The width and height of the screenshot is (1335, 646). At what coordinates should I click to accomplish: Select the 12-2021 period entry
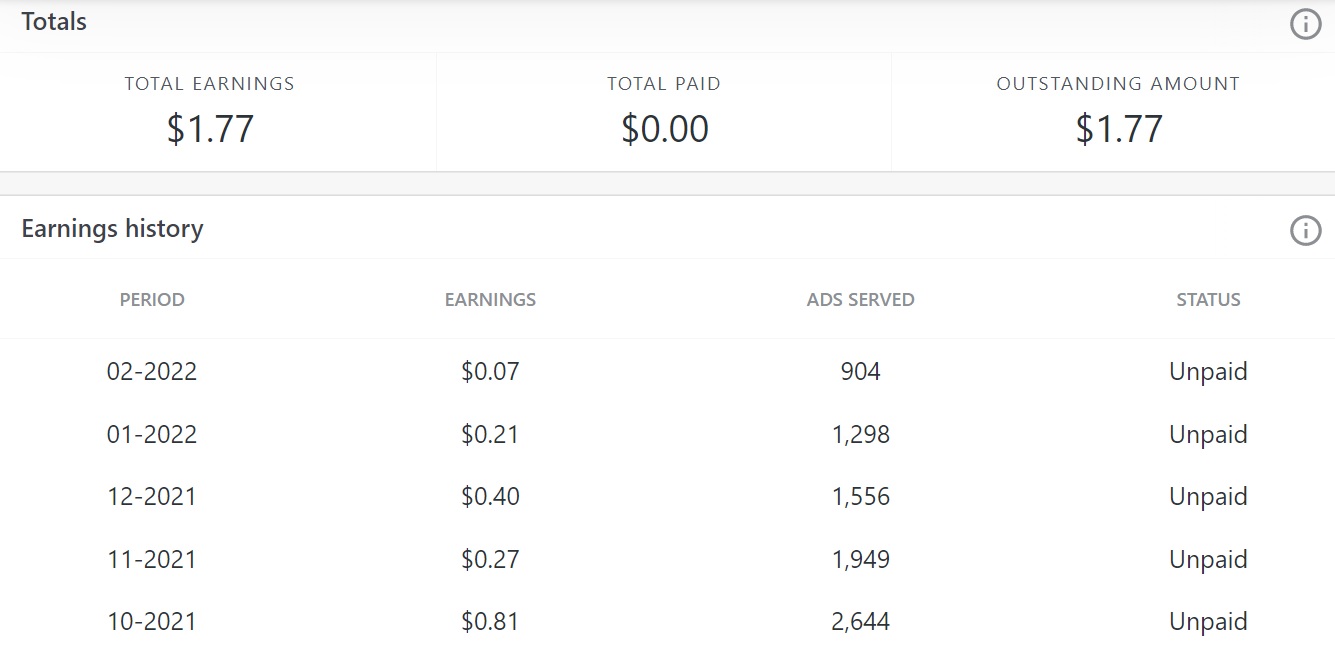(152, 497)
